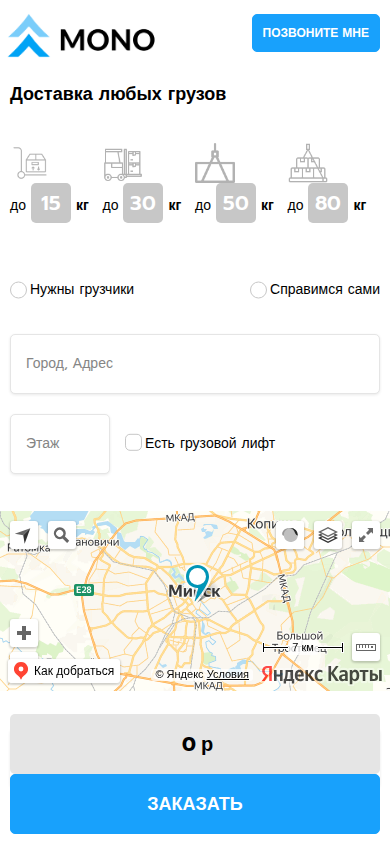Viewport: 390px width, 844px height.
Task: Open the map layers selector
Action: [328, 535]
